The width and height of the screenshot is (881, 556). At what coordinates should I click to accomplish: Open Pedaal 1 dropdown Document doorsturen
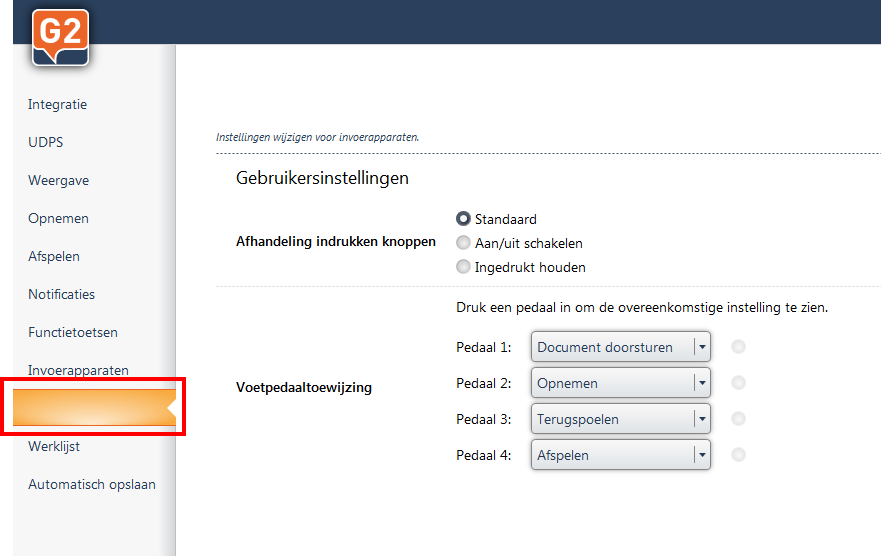tap(621, 347)
